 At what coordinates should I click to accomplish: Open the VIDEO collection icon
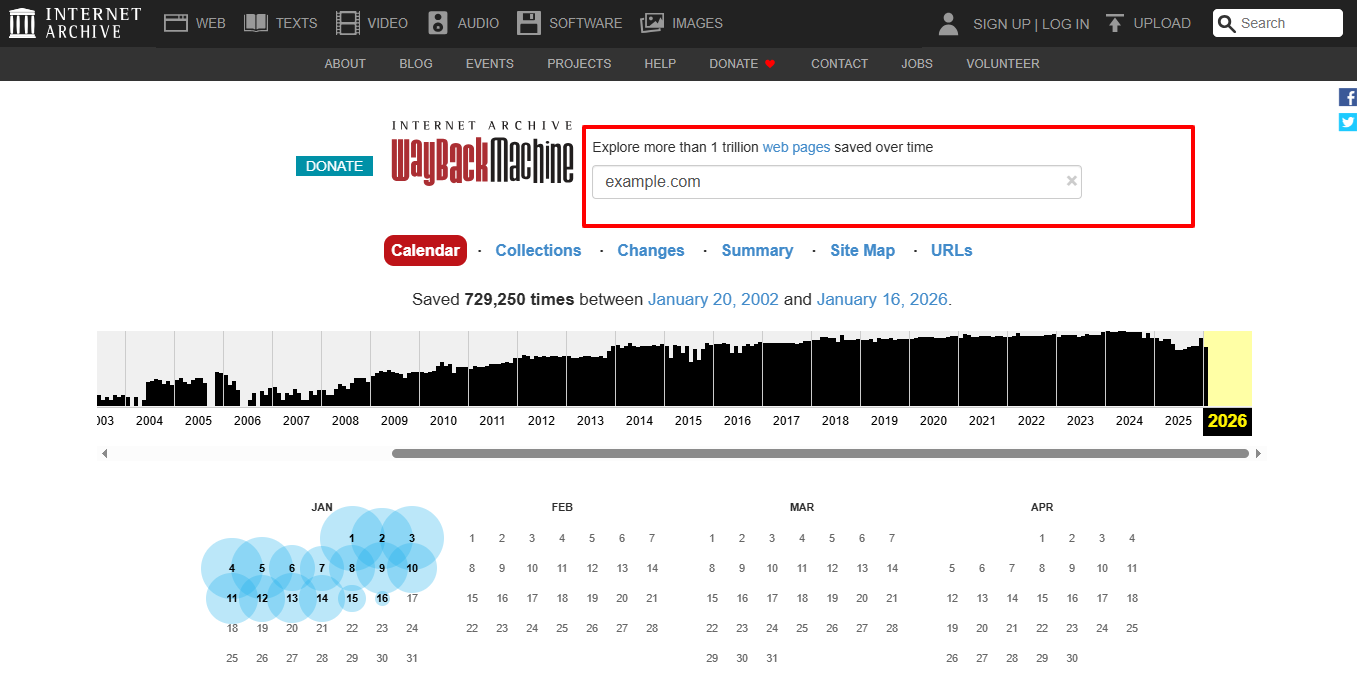[347, 22]
